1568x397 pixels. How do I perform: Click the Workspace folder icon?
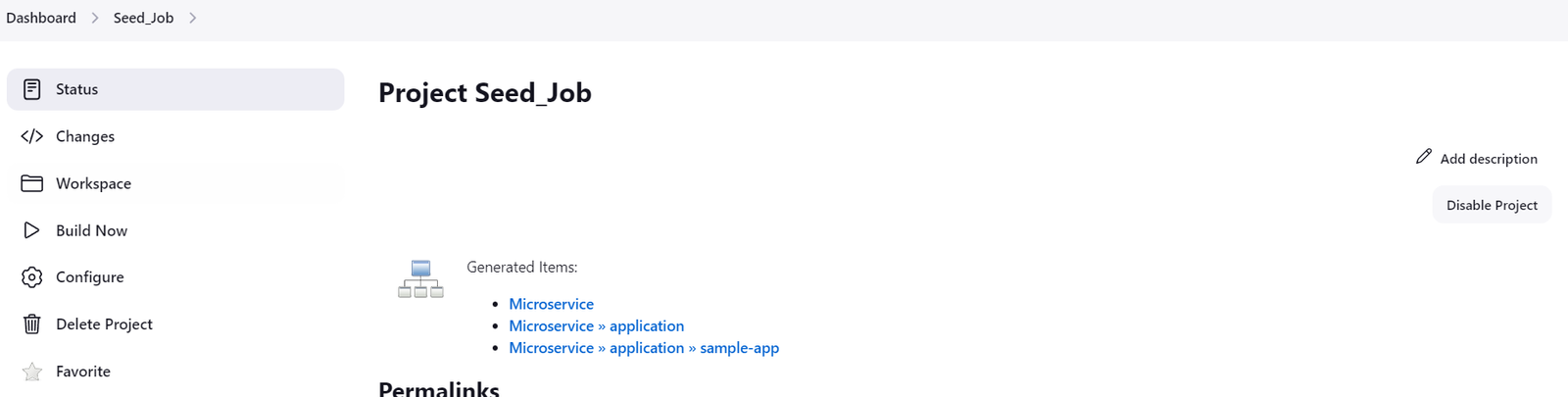(31, 183)
